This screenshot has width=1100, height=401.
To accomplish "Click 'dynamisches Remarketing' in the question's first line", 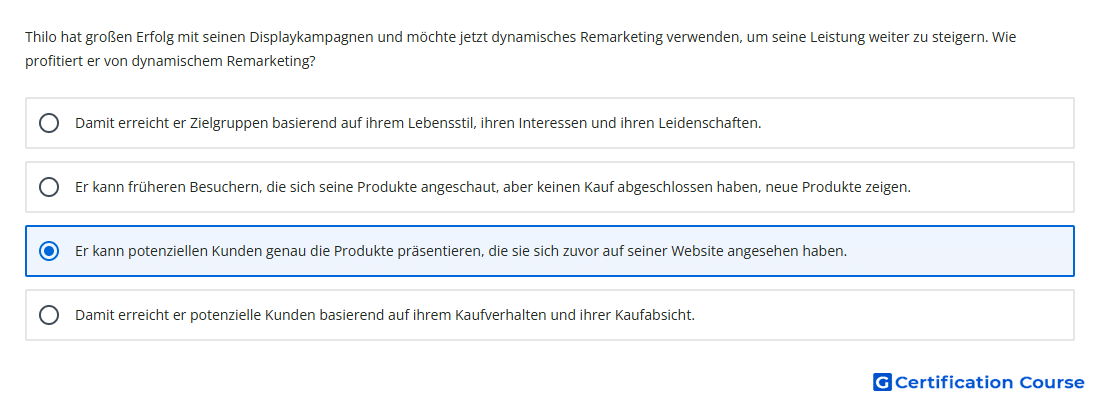I will [x=577, y=37].
